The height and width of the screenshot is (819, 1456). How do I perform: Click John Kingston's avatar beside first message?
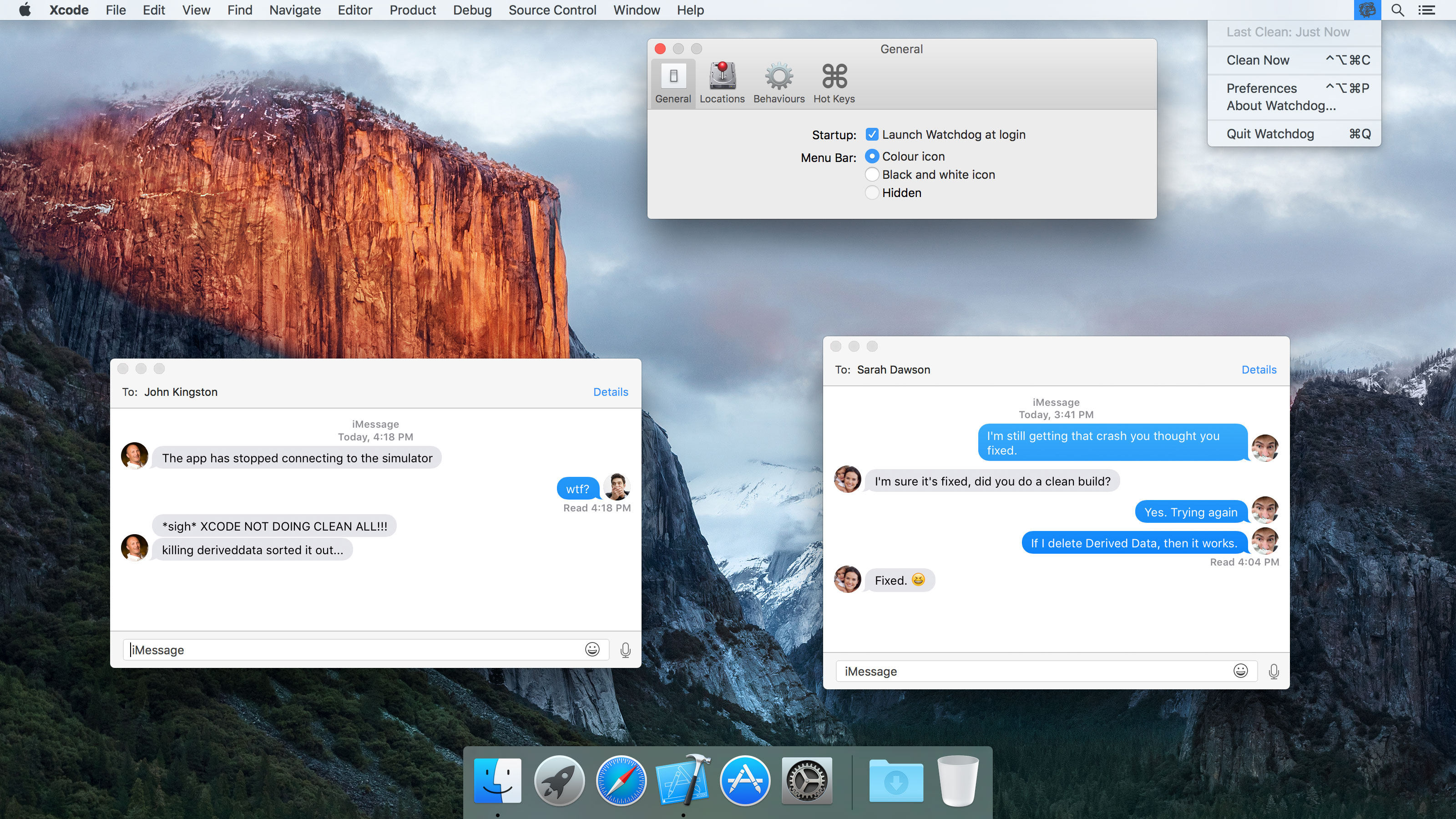pyautogui.click(x=135, y=455)
